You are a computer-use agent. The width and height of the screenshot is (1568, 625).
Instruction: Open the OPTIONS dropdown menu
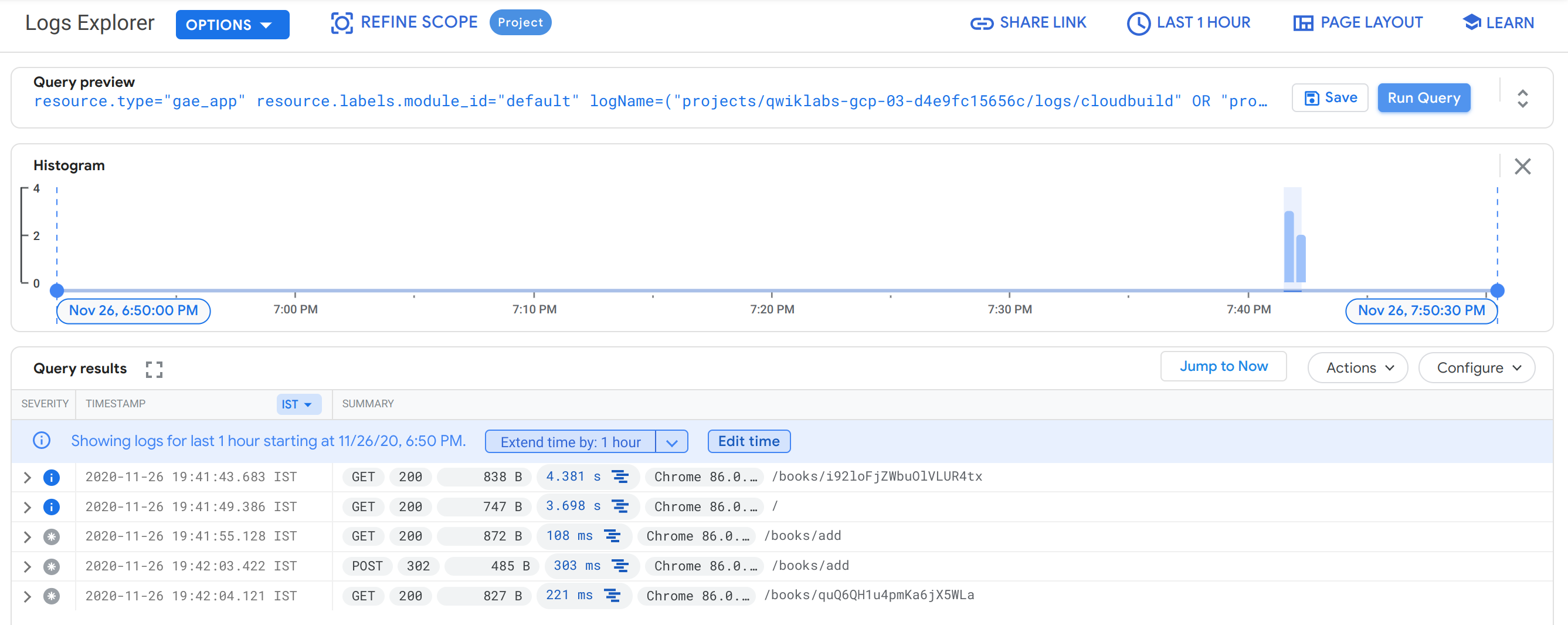(x=232, y=25)
